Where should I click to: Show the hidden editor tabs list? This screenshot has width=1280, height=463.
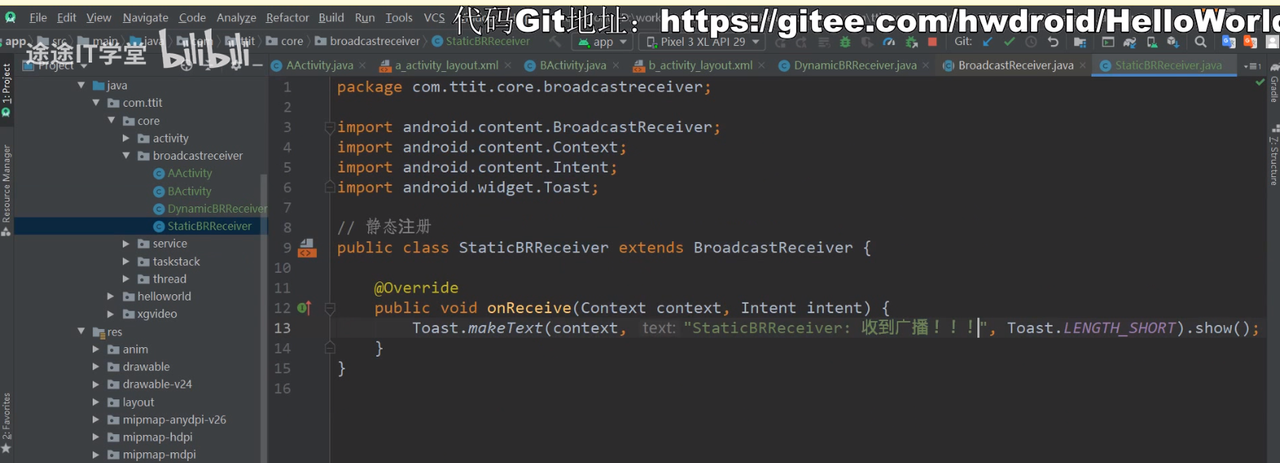(x=1253, y=66)
